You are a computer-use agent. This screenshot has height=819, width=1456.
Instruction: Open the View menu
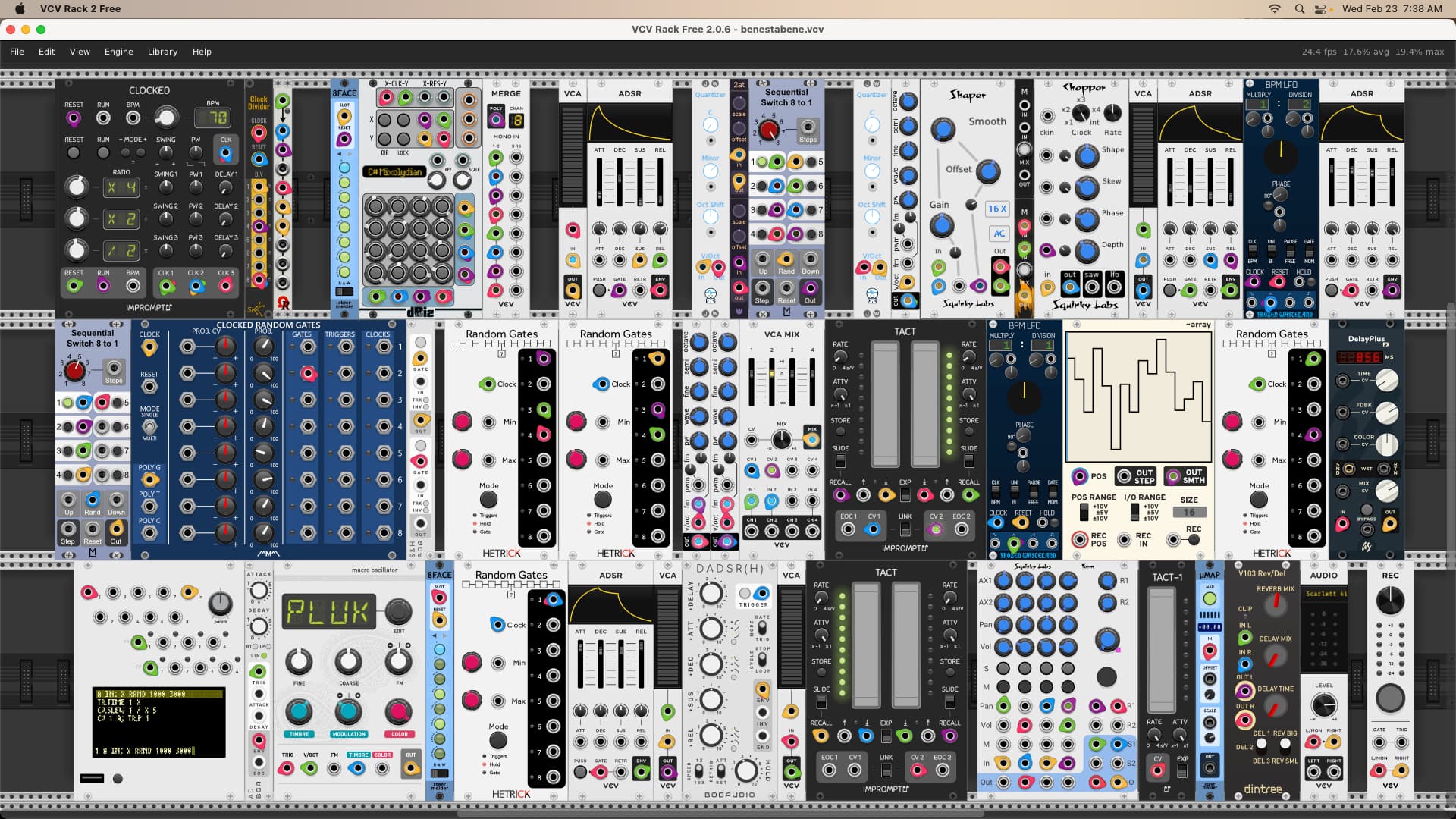[x=80, y=52]
